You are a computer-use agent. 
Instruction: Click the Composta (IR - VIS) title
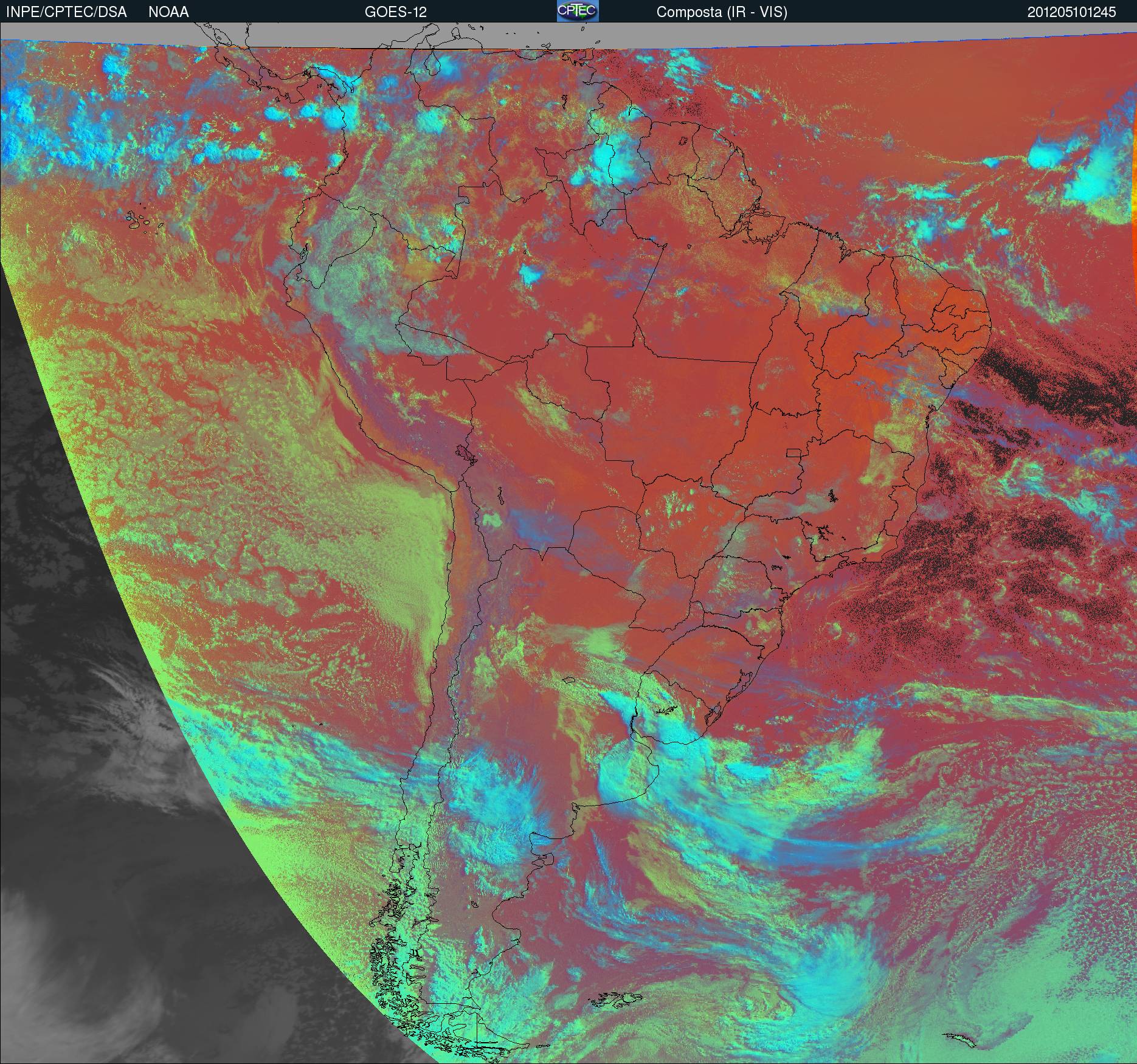pos(722,12)
